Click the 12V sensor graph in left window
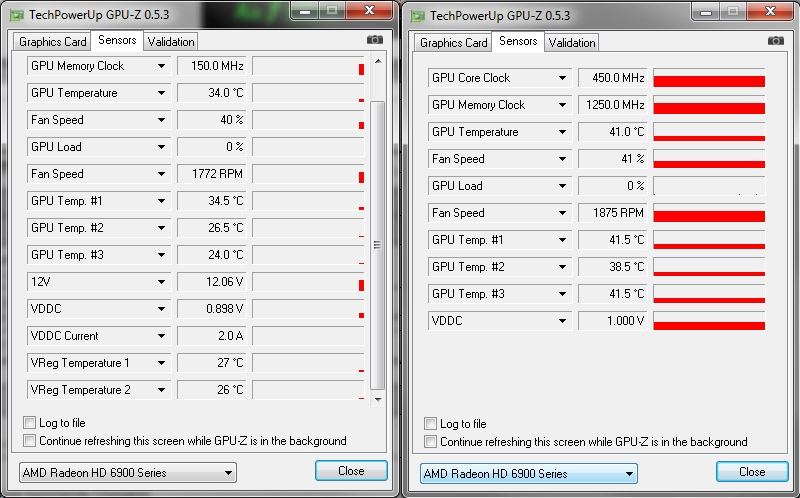This screenshot has height=498, width=800. [309, 282]
